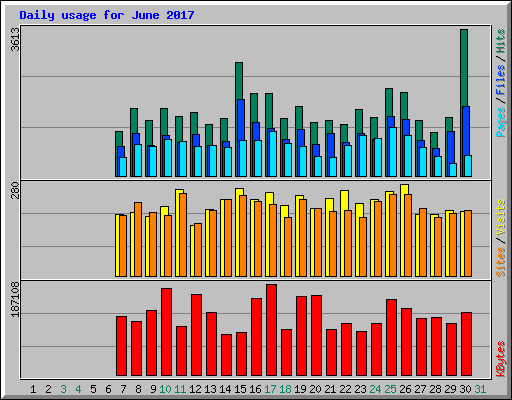Click the 3613 axis maximum label
The image size is (512, 400).
pyautogui.click(x=15, y=39)
